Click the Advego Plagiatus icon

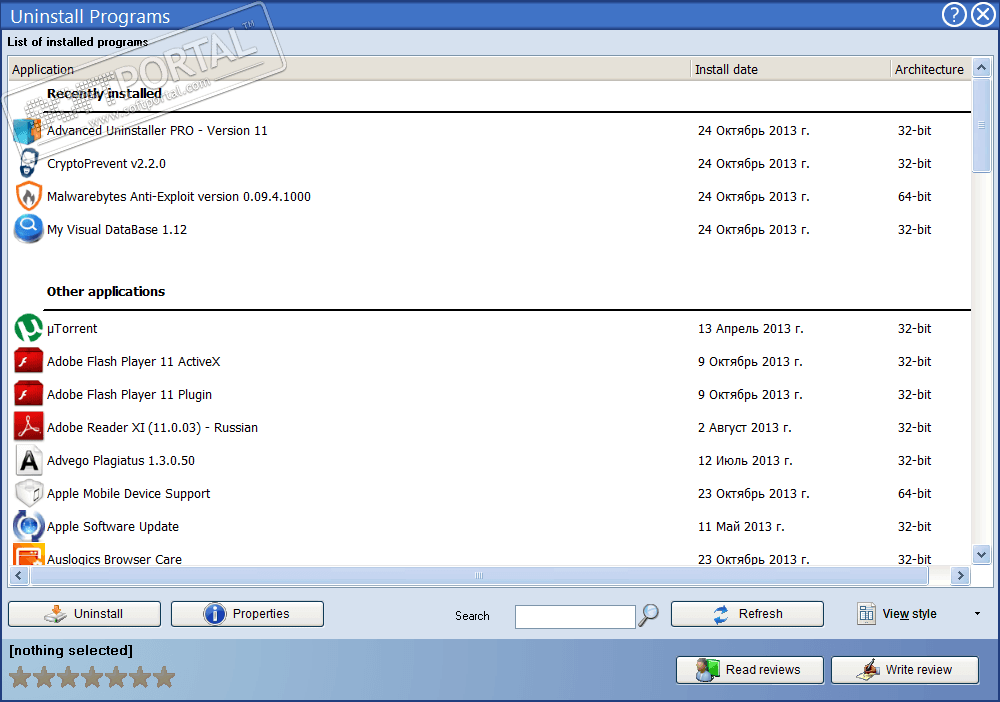[x=28, y=460]
